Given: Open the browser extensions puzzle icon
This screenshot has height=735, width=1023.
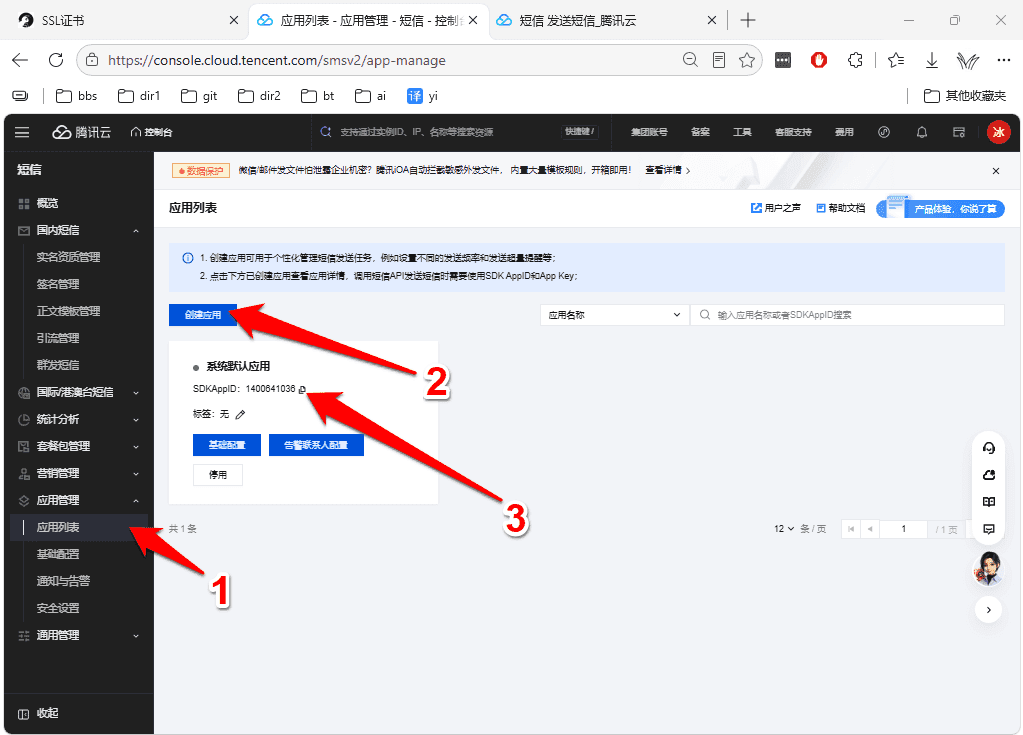Looking at the screenshot, I should [855, 60].
